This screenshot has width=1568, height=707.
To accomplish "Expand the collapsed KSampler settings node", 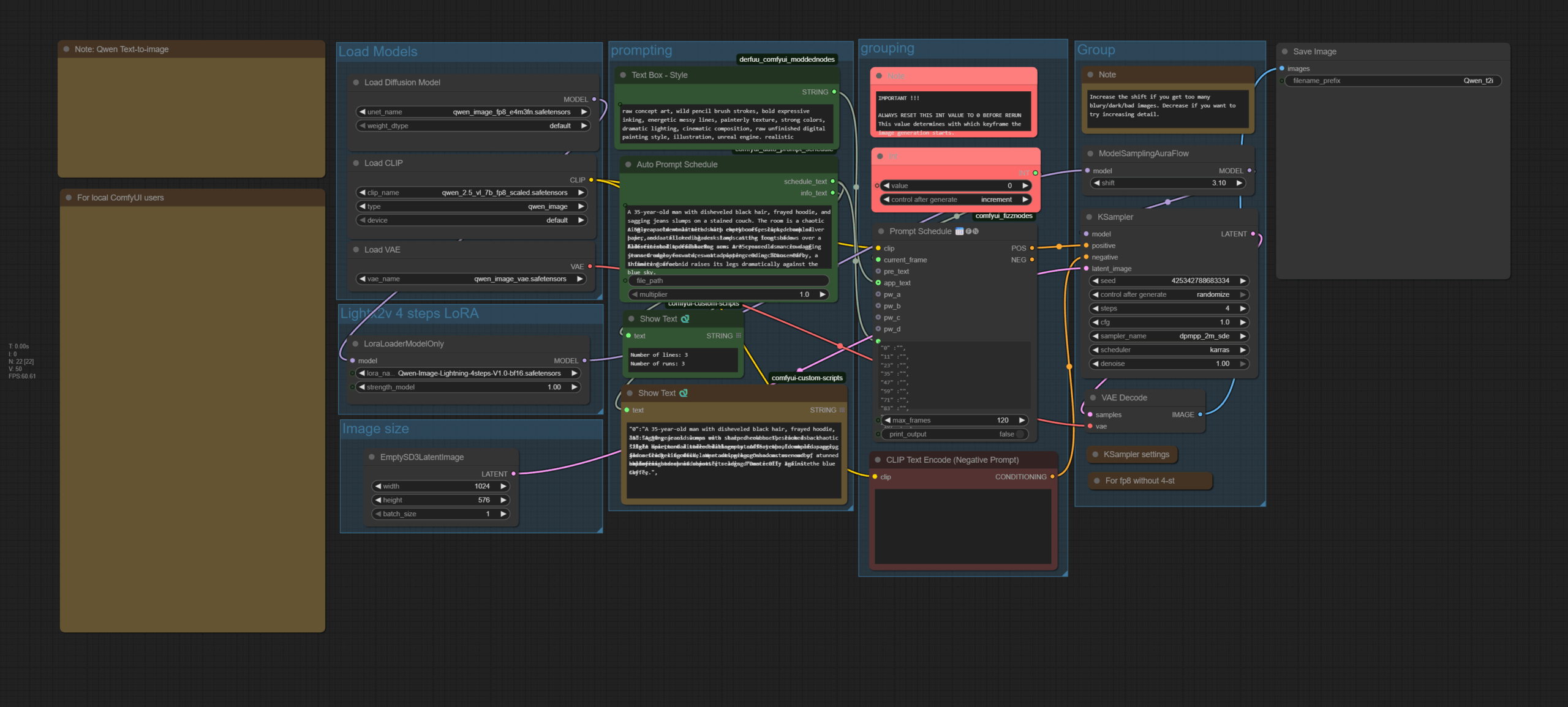I will point(1096,455).
